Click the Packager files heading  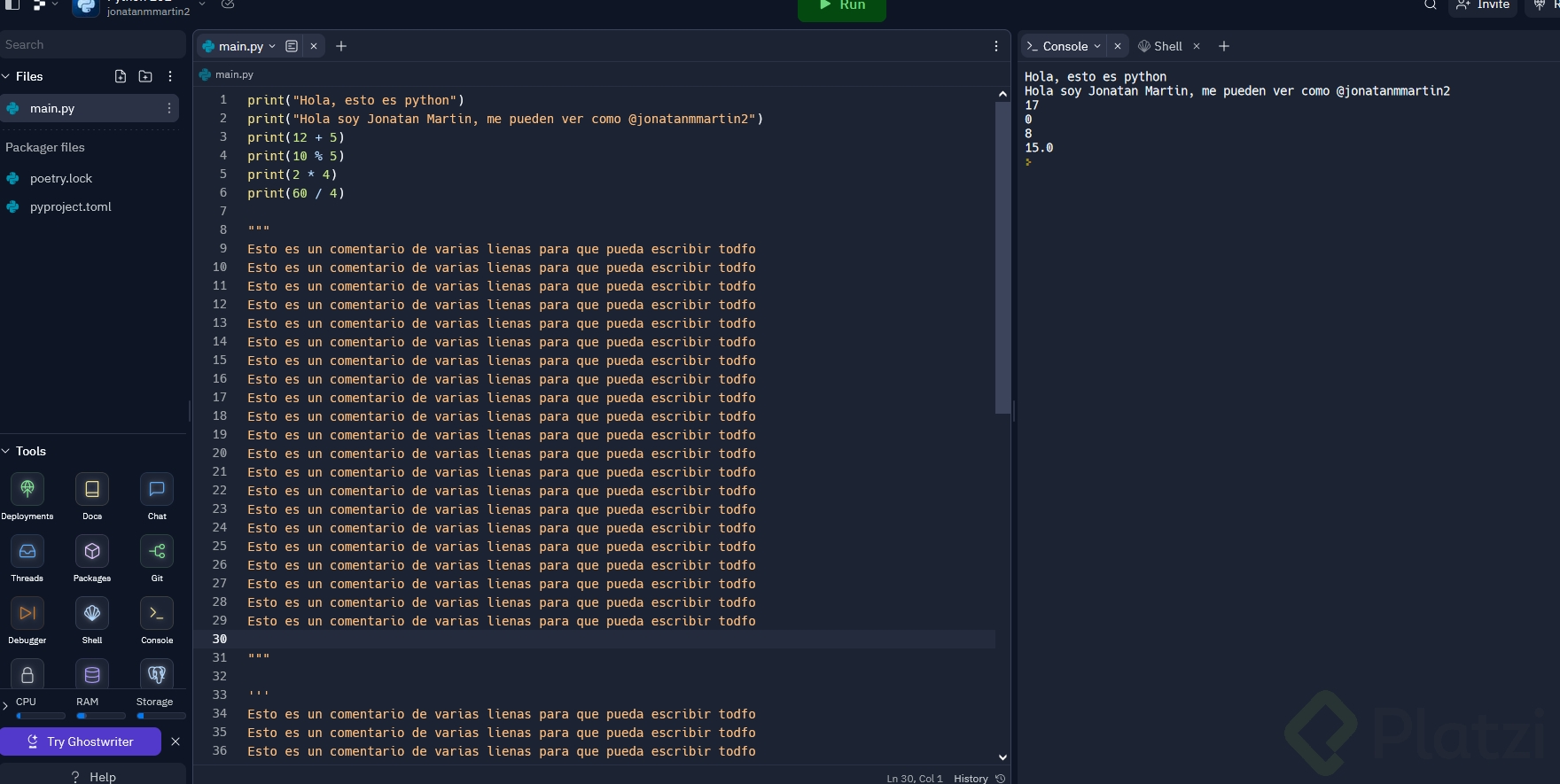pyautogui.click(x=45, y=147)
